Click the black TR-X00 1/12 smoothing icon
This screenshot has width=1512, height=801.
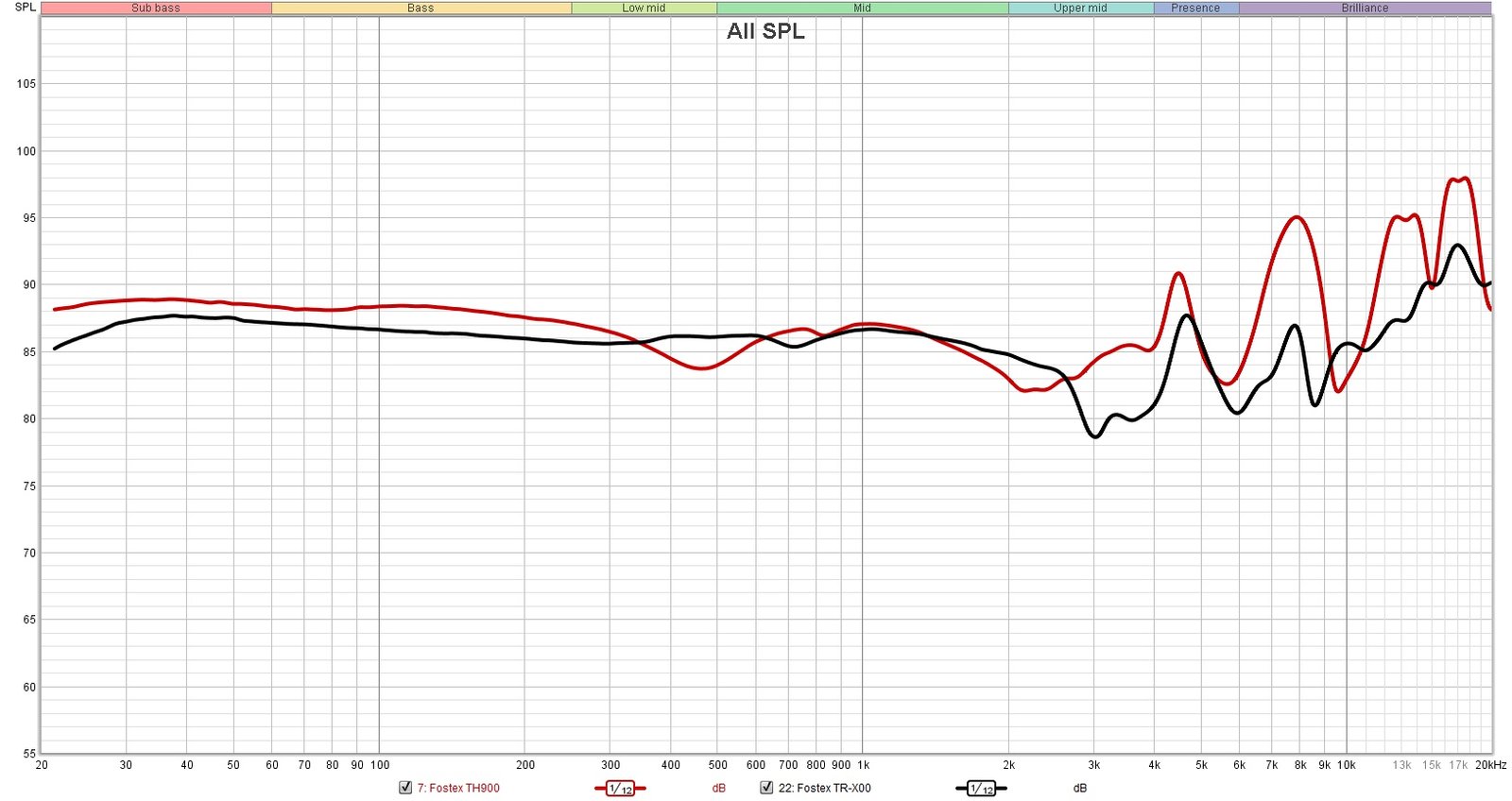tap(981, 788)
